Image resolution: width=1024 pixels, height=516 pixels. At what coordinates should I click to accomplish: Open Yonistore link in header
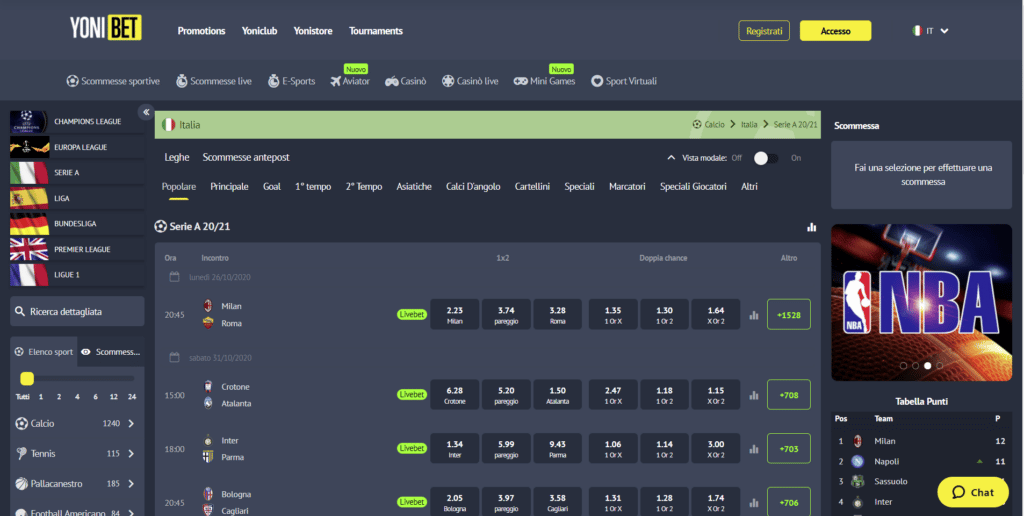tap(313, 31)
